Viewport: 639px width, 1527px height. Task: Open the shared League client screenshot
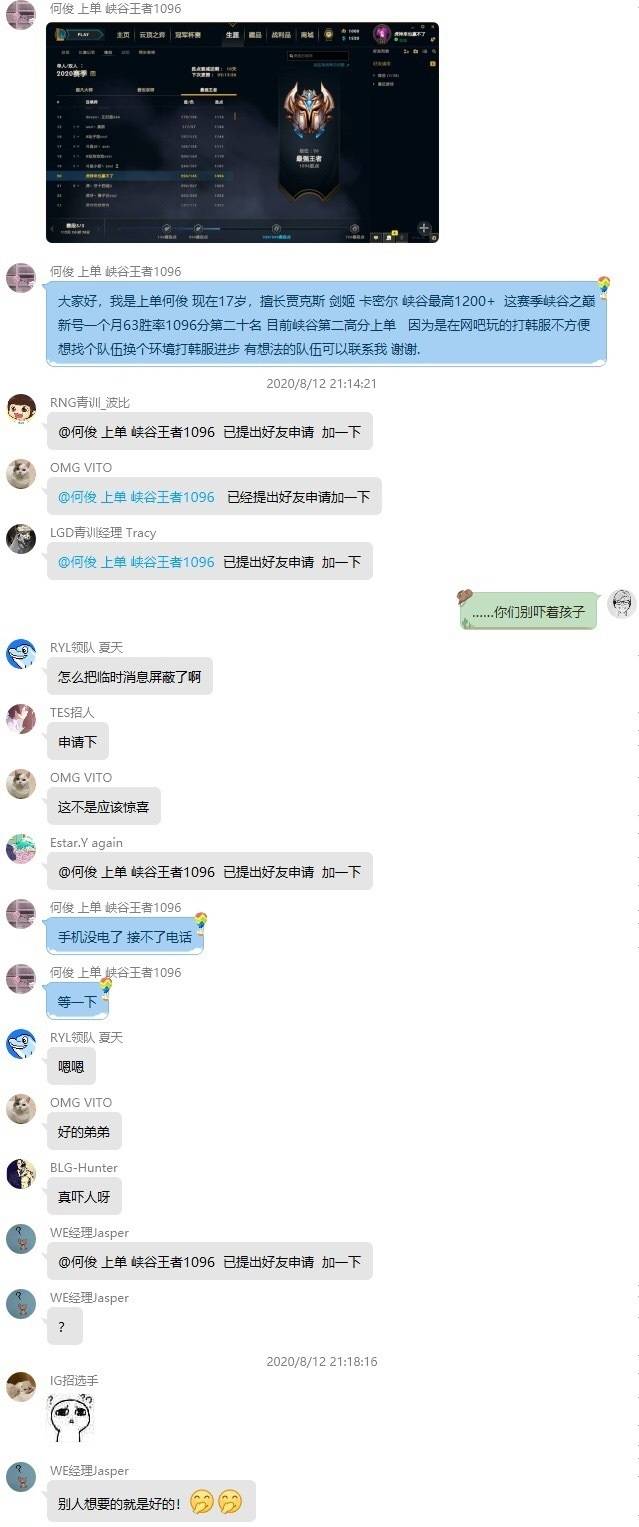(242, 132)
